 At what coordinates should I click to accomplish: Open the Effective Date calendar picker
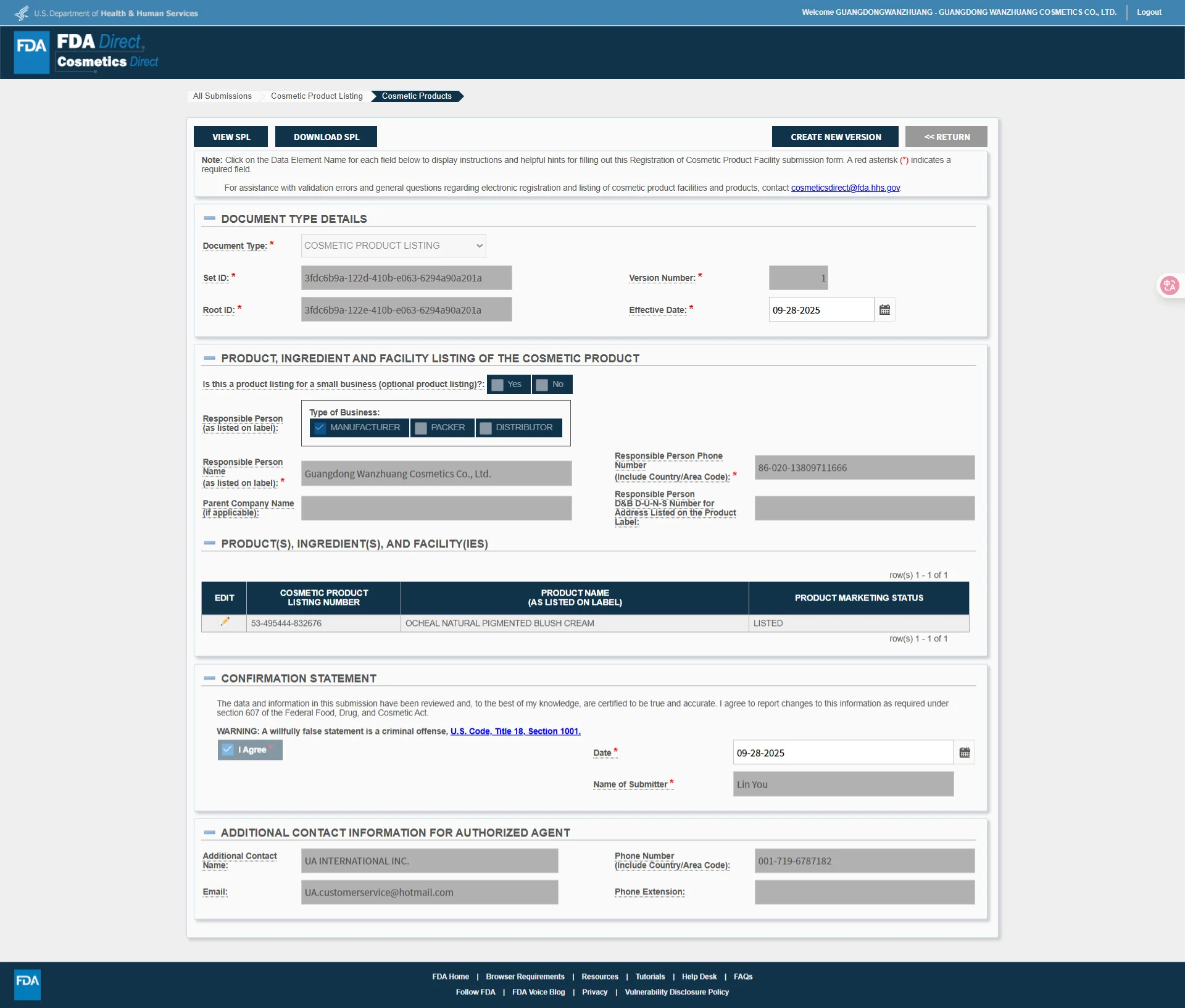884,310
